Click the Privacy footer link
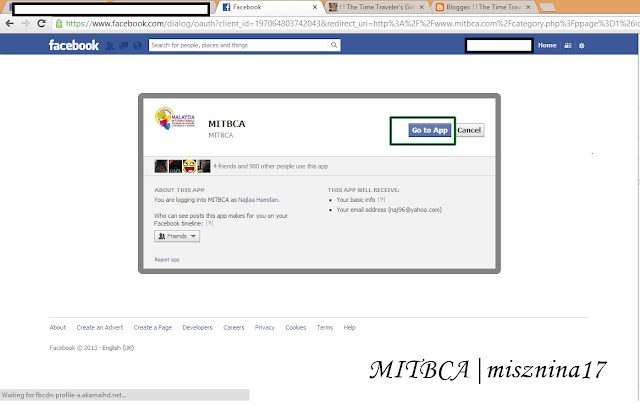Screen dimensions: 640x405 coord(265,327)
